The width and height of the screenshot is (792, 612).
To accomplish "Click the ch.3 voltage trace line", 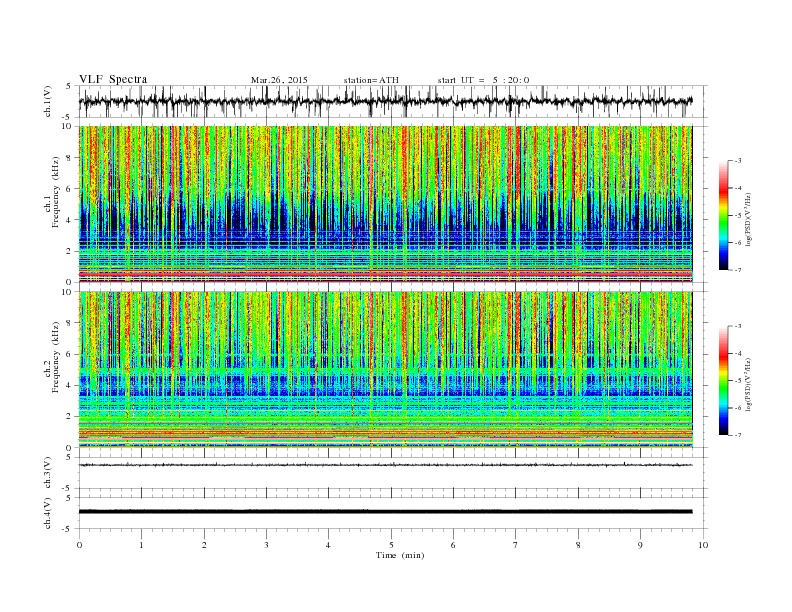I will 385,465.
